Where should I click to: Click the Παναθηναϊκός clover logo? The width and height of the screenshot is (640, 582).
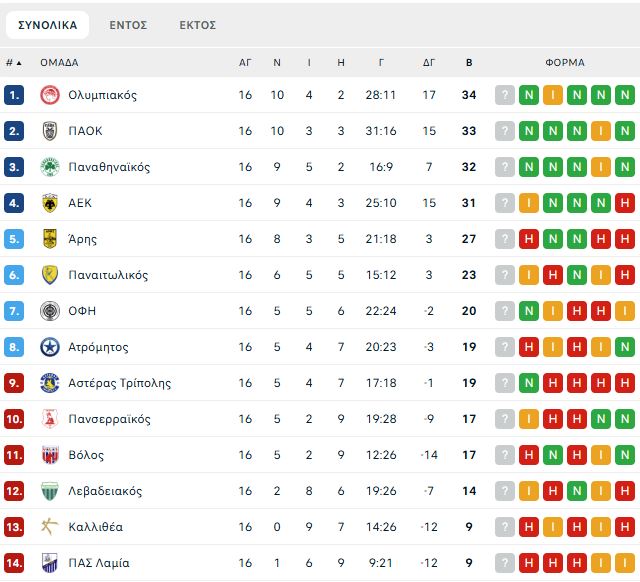click(x=49, y=167)
